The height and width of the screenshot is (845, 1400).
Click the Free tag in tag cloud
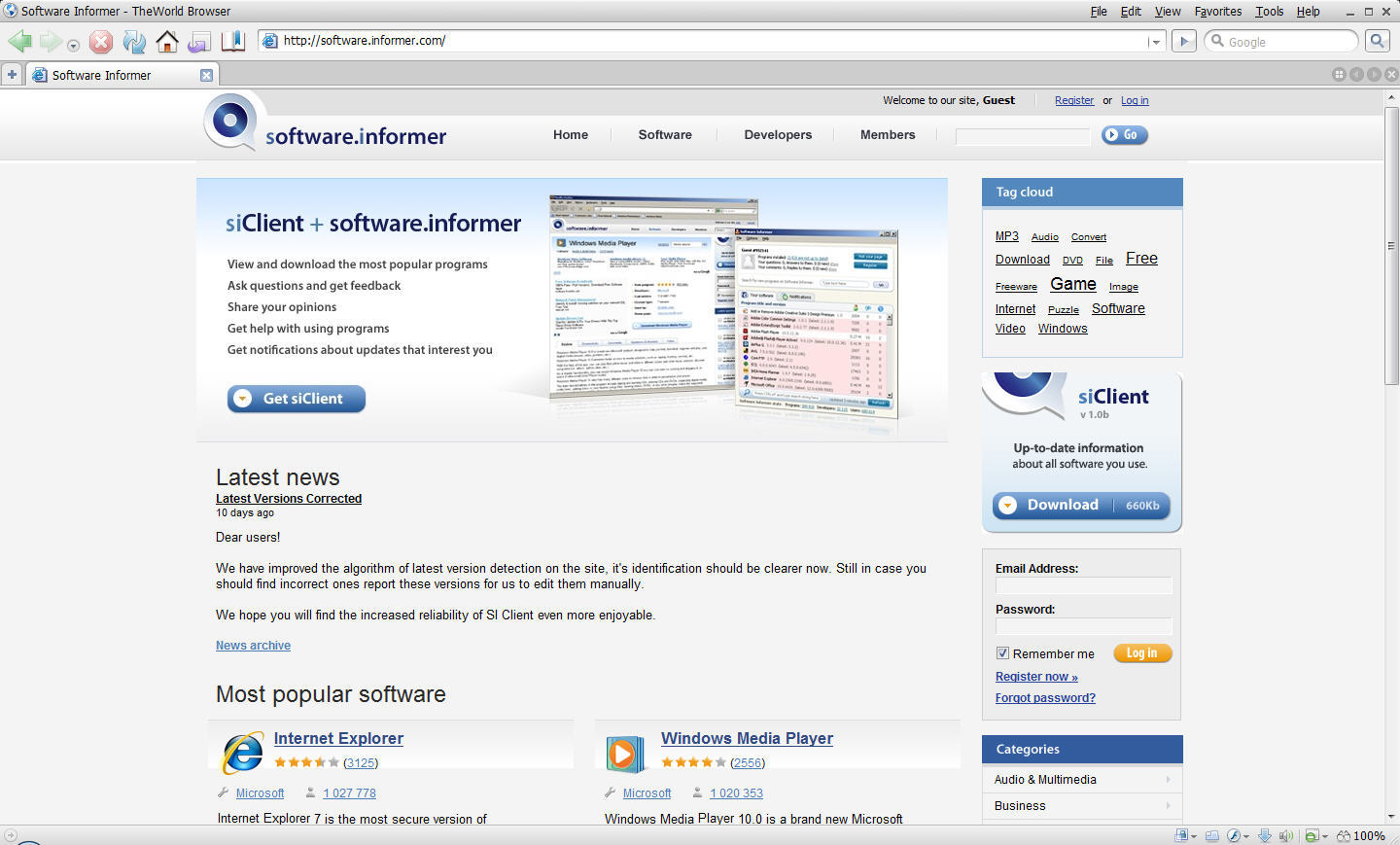click(1141, 259)
